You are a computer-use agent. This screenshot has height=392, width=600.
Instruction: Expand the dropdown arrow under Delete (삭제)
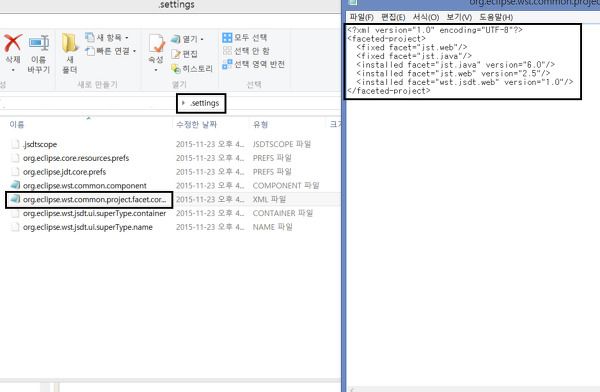click(x=13, y=70)
